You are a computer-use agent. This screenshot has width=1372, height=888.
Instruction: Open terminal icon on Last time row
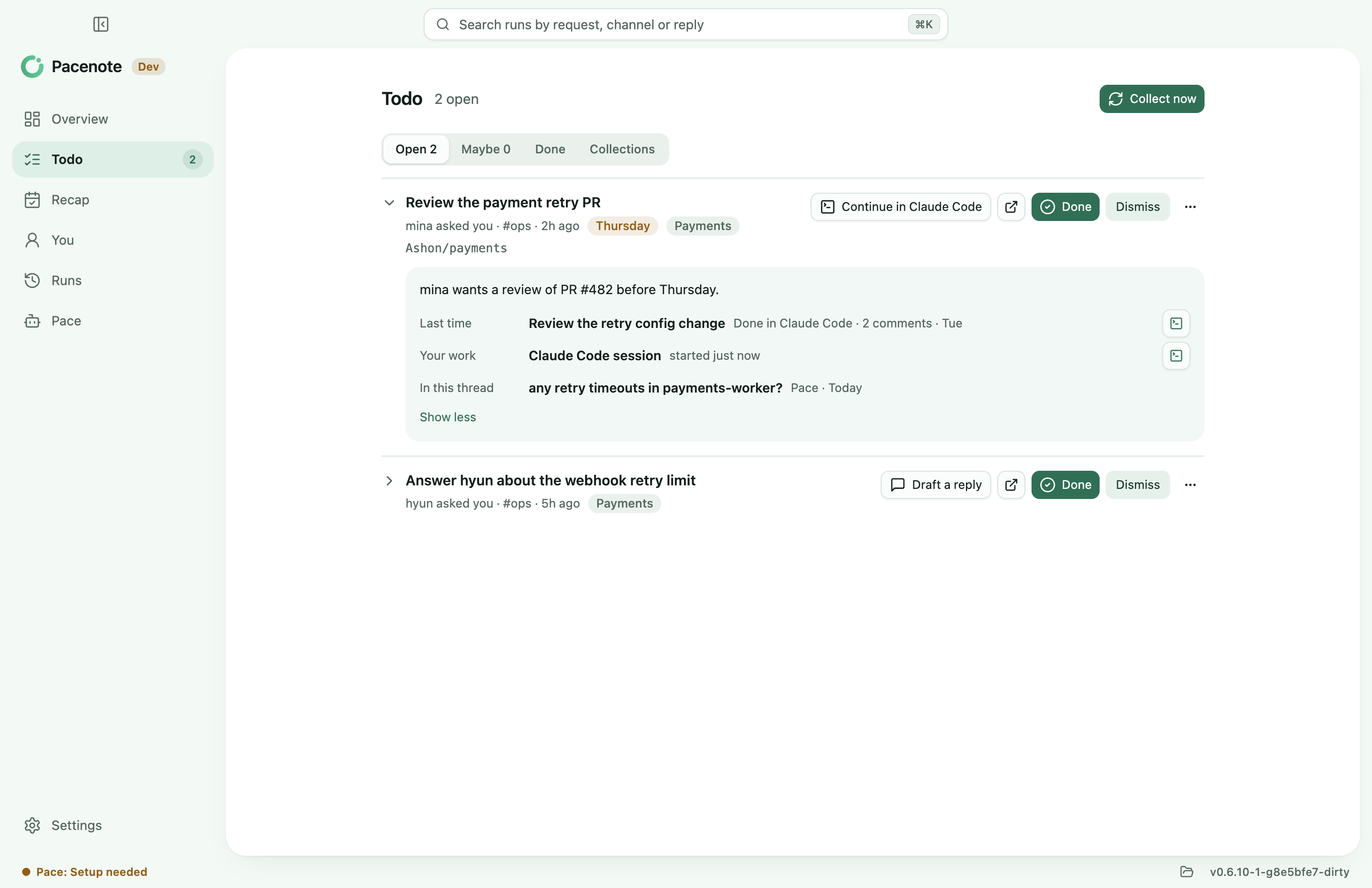point(1176,323)
